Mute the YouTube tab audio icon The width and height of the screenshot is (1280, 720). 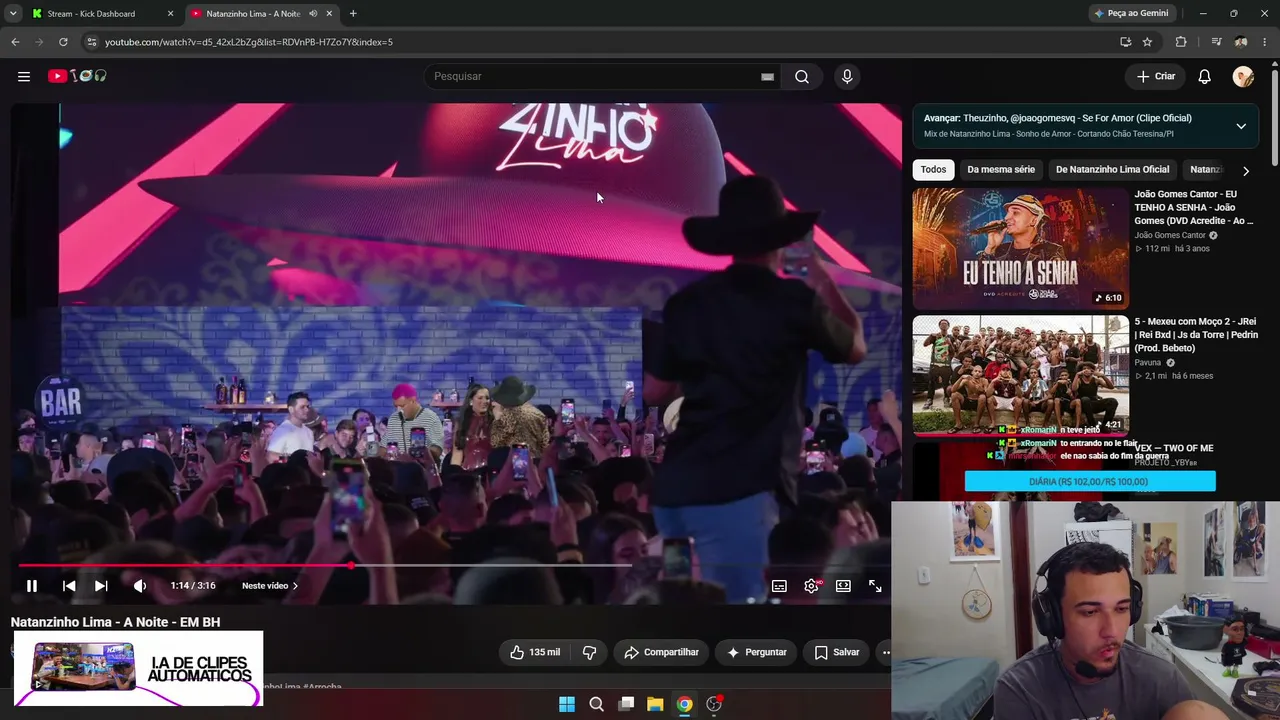click(x=313, y=14)
